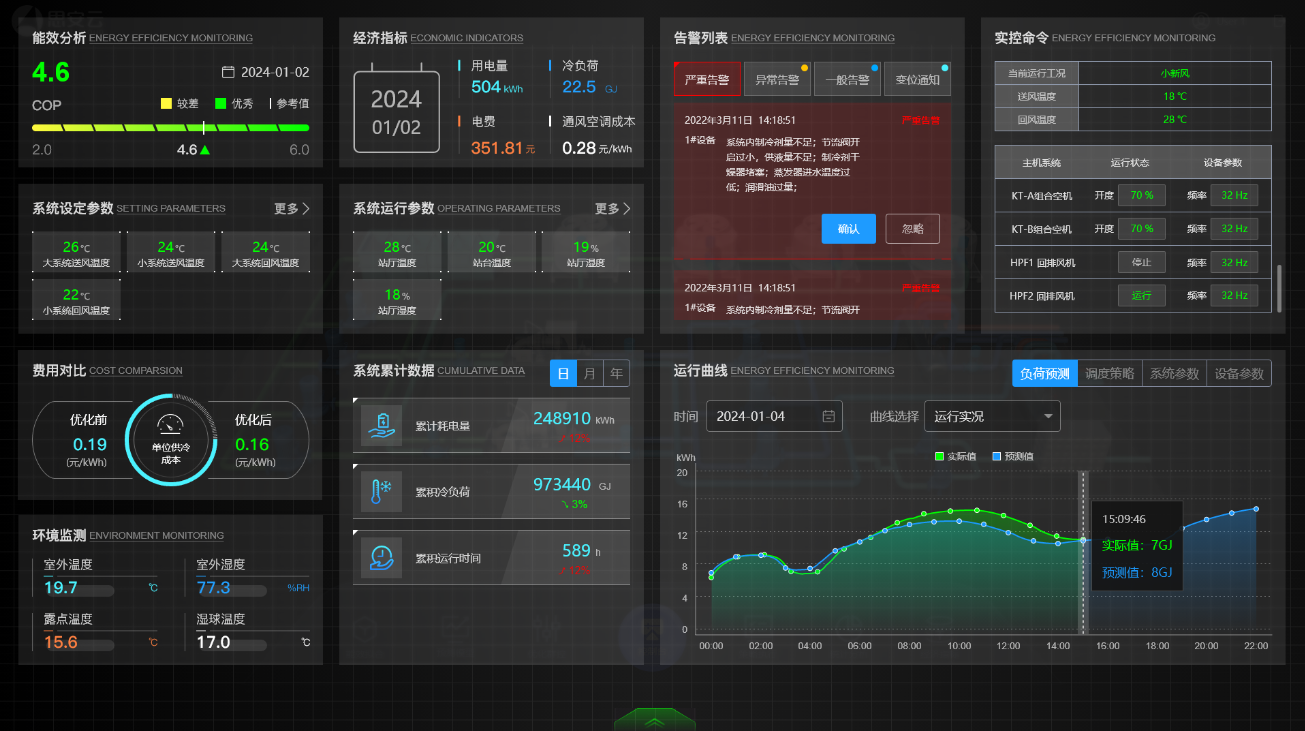Viewport: 1305px width, 731px height.
Task: Toggle the HPF2 回排风机 运行 status
Action: 1141,295
